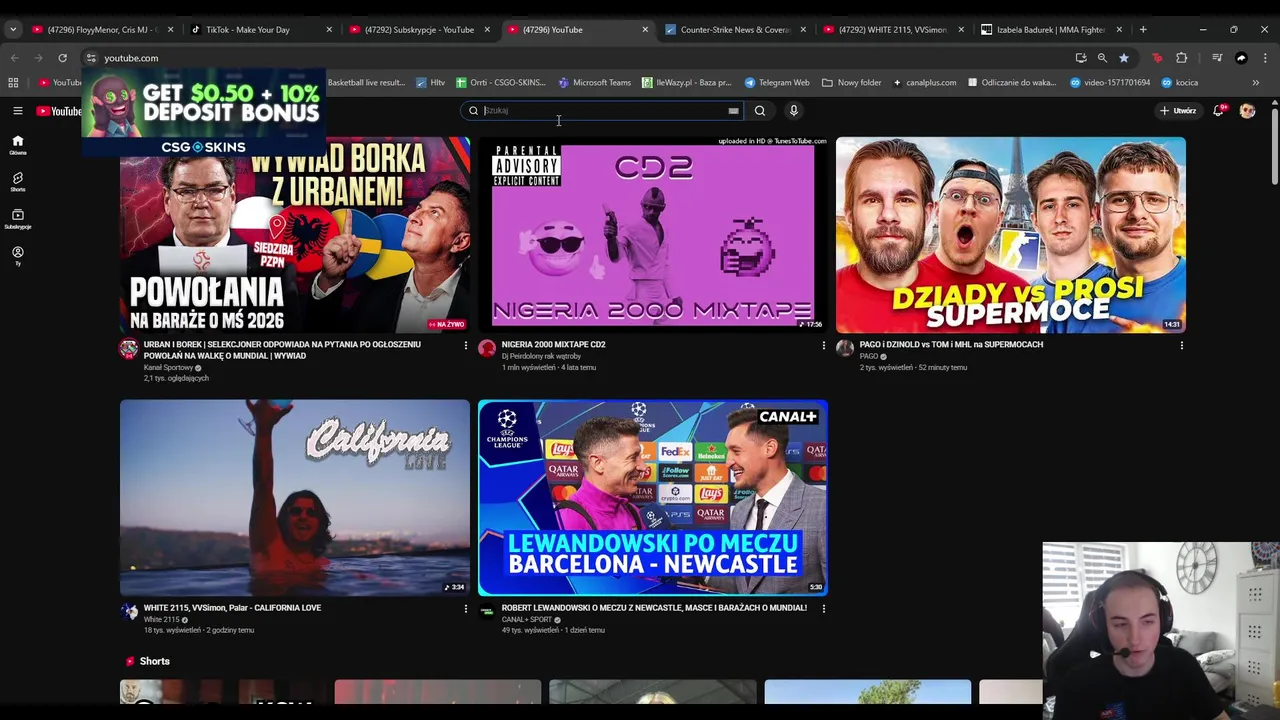The height and width of the screenshot is (720, 1280).
Task: Open Nowy folder bookmark folder
Action: tap(852, 82)
